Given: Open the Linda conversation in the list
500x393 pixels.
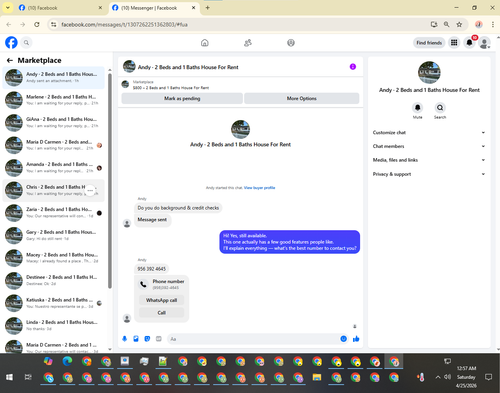Looking at the screenshot, I should click(54, 325).
